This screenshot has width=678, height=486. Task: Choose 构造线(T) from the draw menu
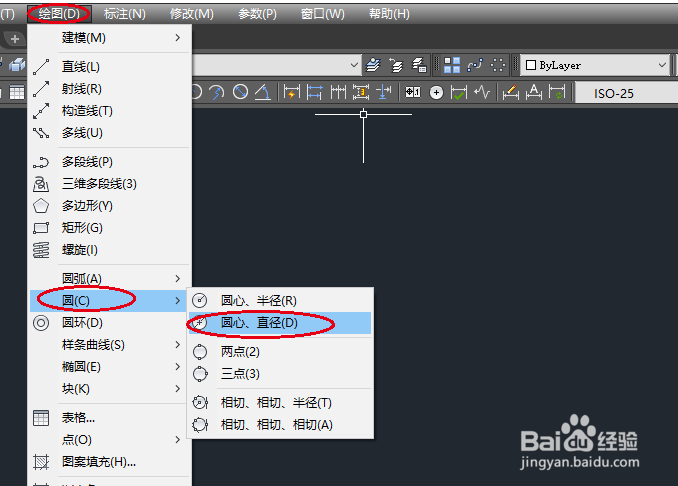click(110, 111)
